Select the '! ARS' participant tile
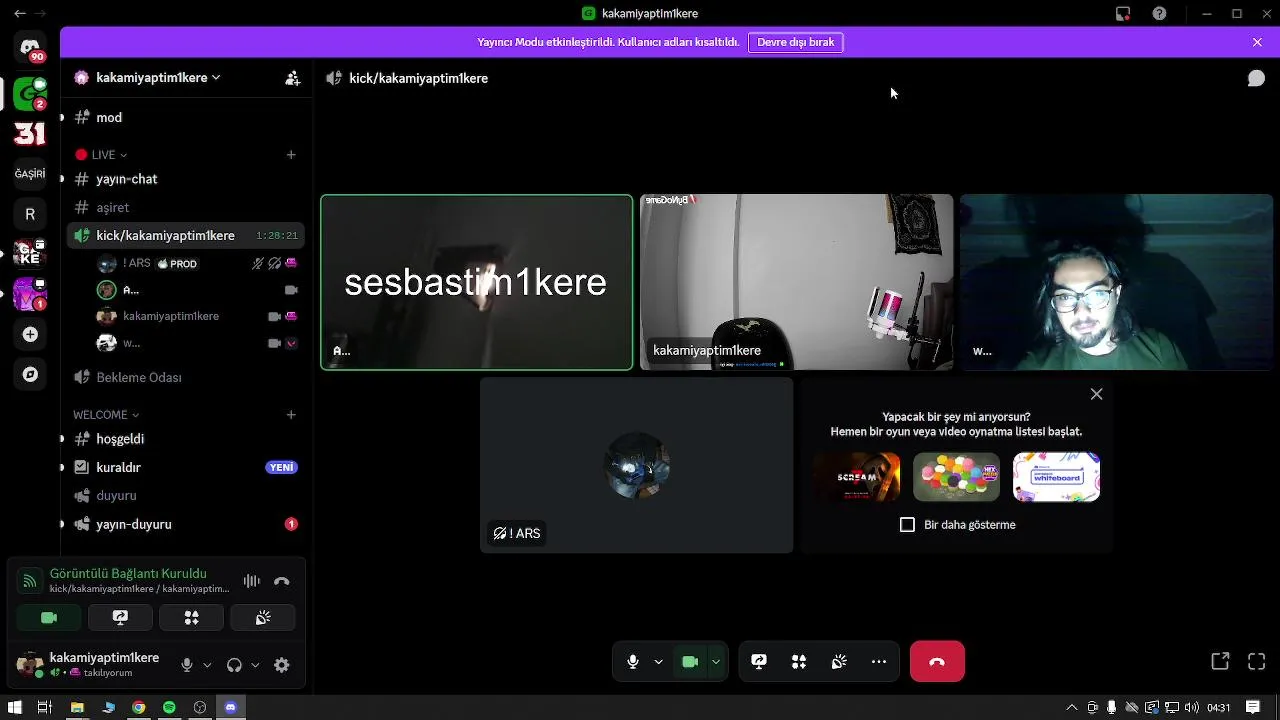Viewport: 1280px width, 720px height. point(637,465)
